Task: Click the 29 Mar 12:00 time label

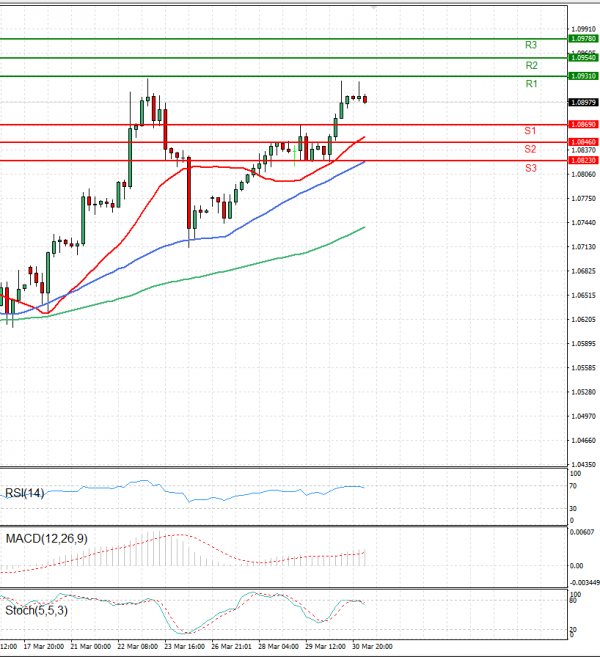Action: tap(325, 647)
